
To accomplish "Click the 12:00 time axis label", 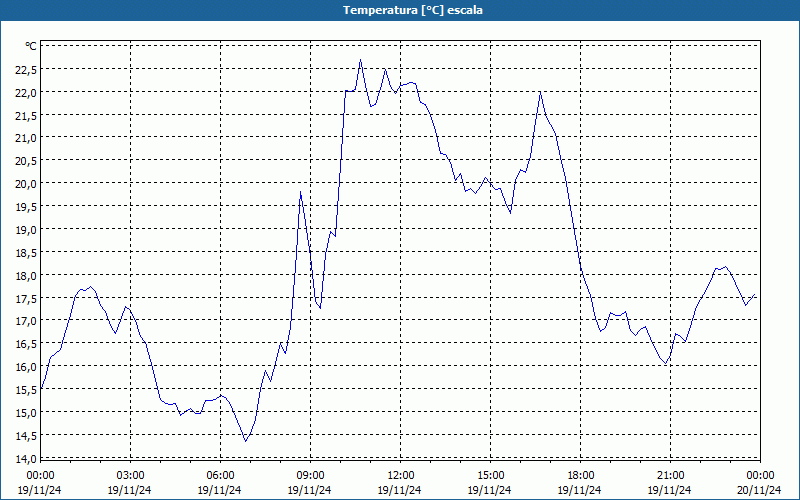I will pos(401,476).
